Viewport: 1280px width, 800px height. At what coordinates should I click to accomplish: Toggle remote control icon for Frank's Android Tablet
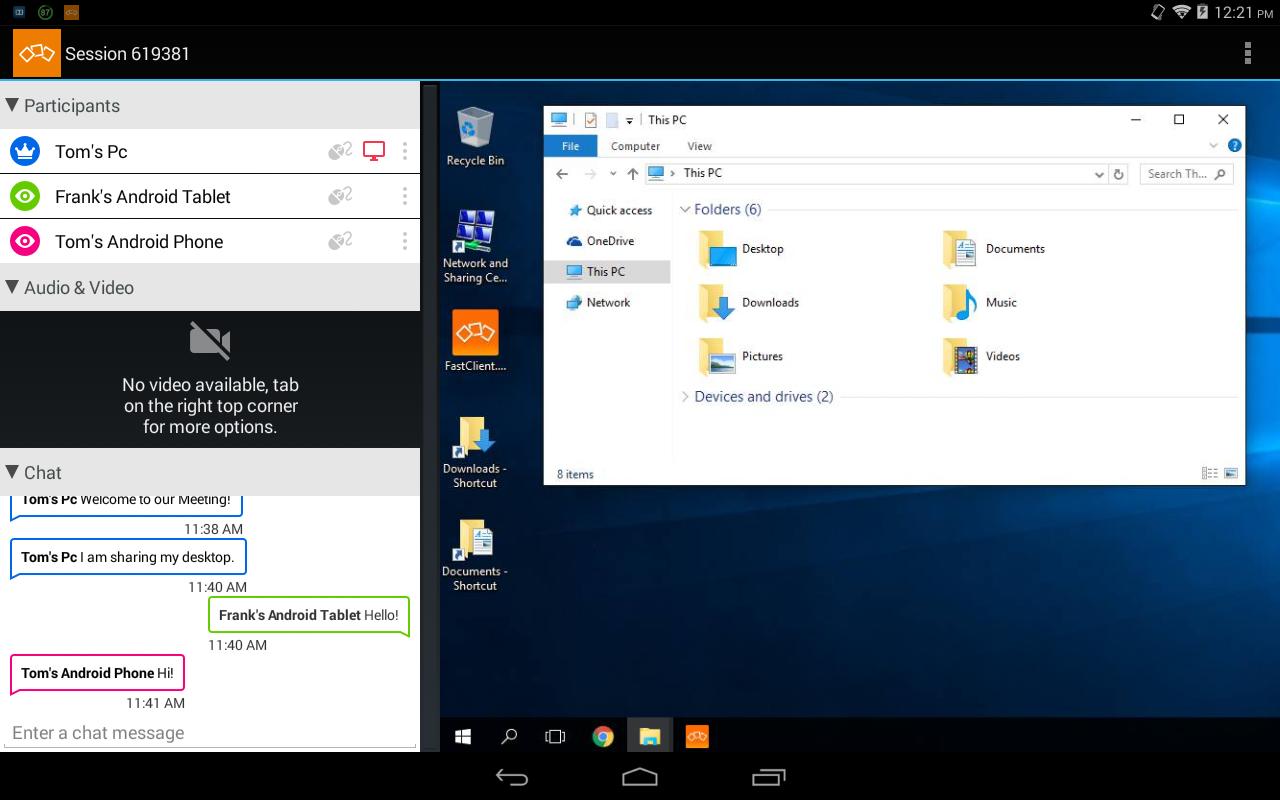[340, 196]
